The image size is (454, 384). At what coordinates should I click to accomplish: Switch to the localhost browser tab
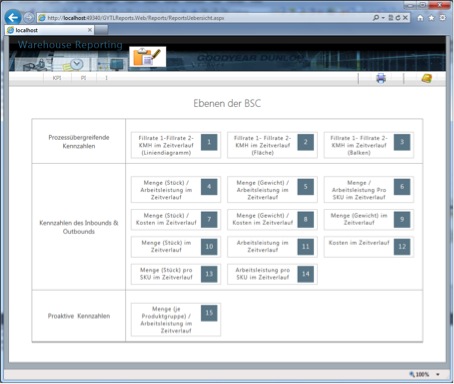point(49,30)
